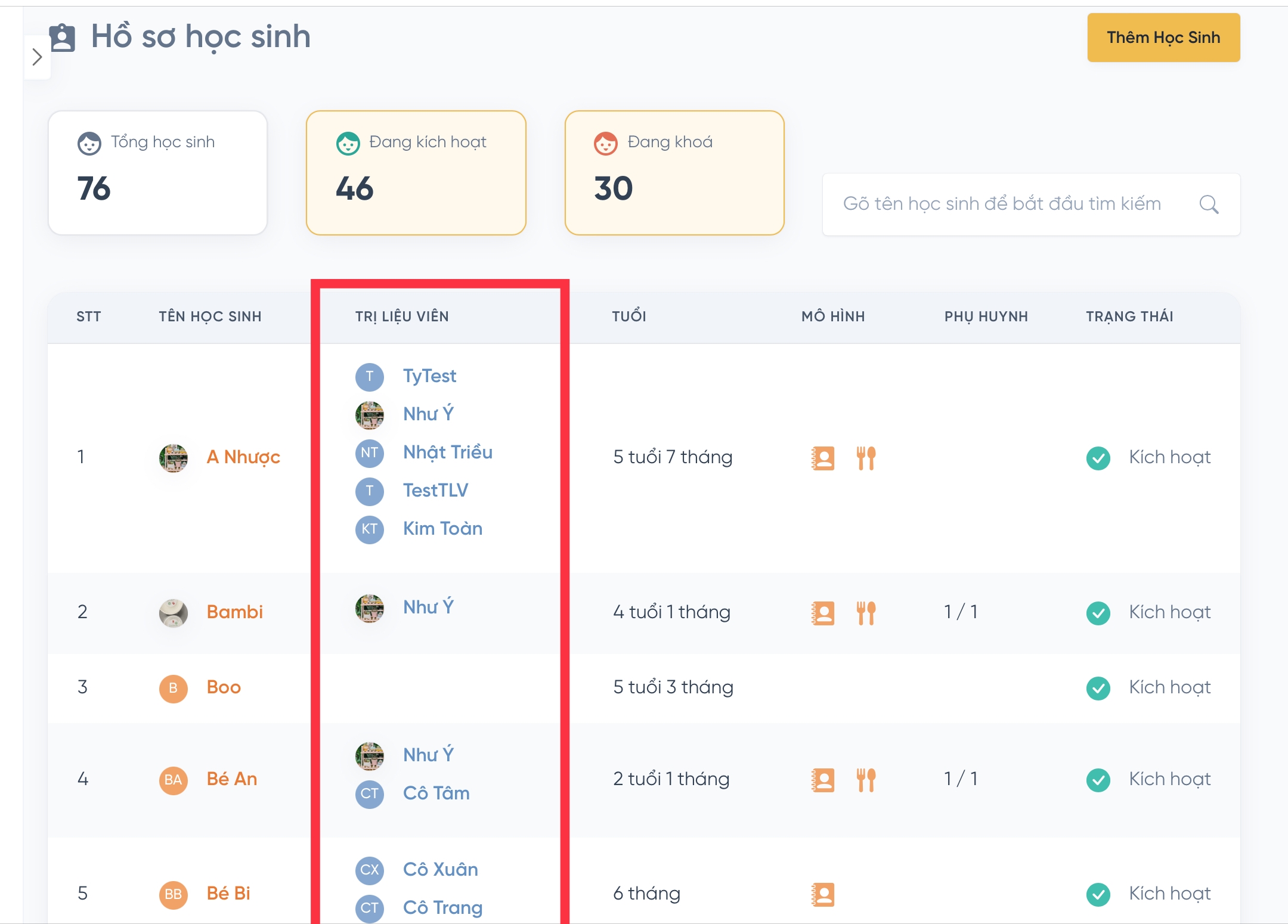Filter by Đang kích hoạt card
The height and width of the screenshot is (924, 1288).
point(416,173)
